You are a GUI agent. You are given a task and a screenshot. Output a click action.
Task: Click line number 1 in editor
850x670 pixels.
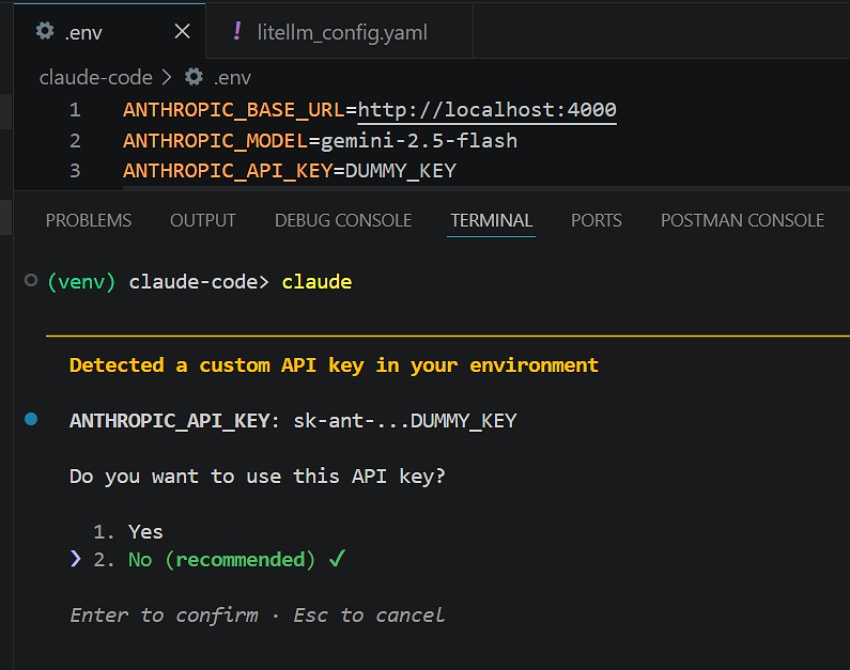coord(75,110)
